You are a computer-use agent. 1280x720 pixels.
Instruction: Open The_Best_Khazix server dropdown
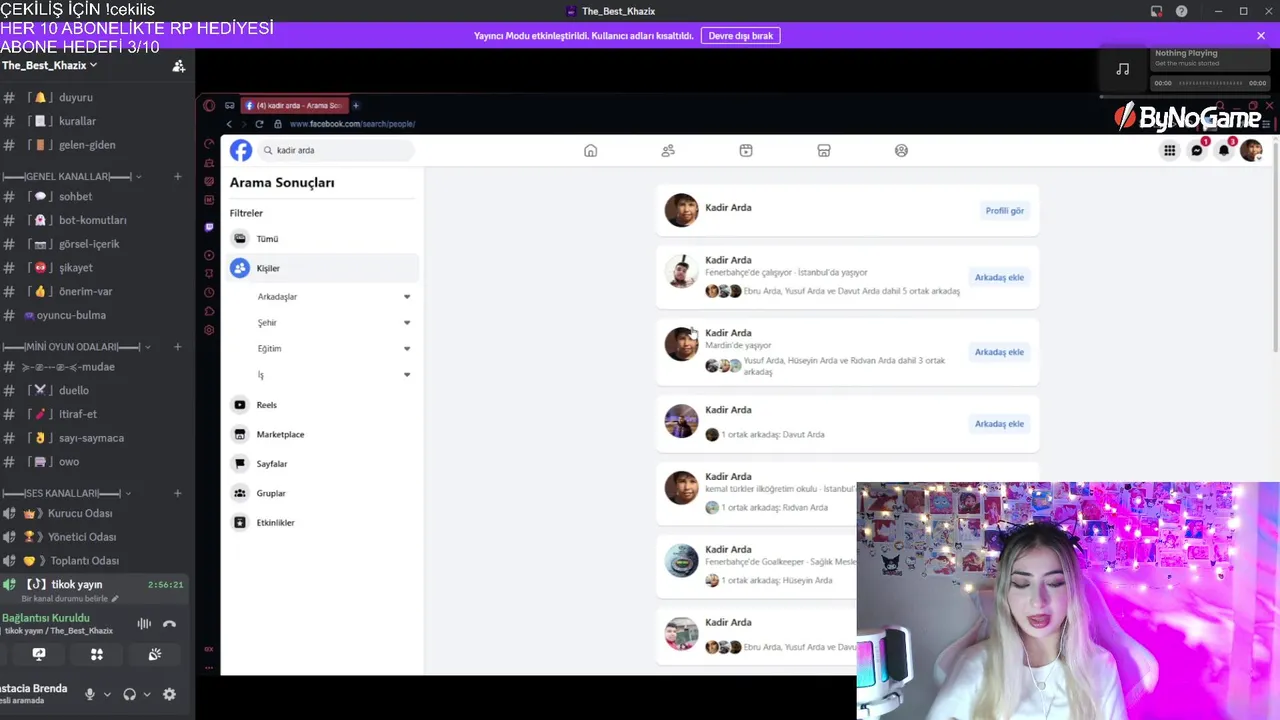pyautogui.click(x=50, y=65)
